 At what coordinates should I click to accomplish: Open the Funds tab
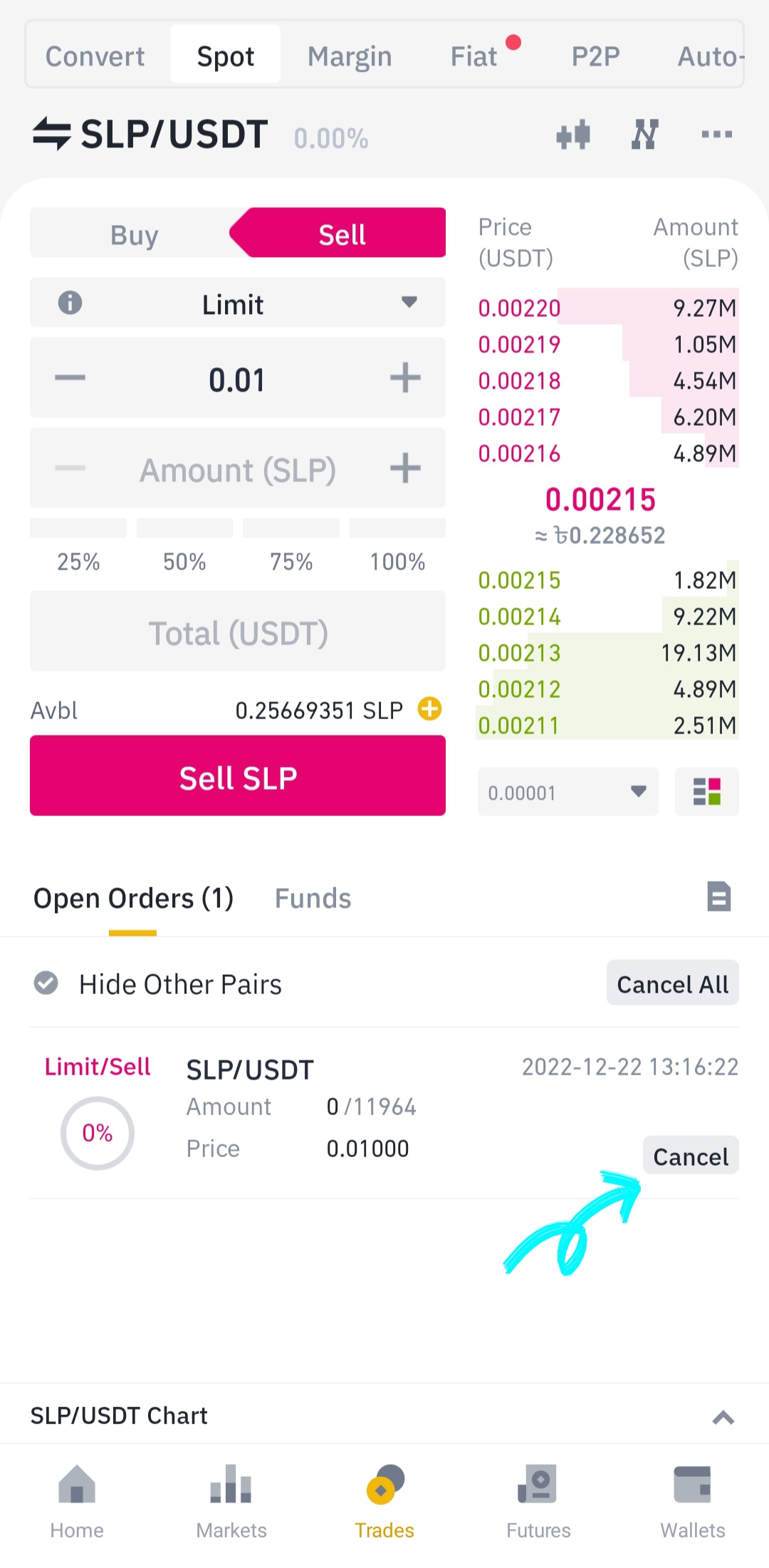(x=313, y=899)
